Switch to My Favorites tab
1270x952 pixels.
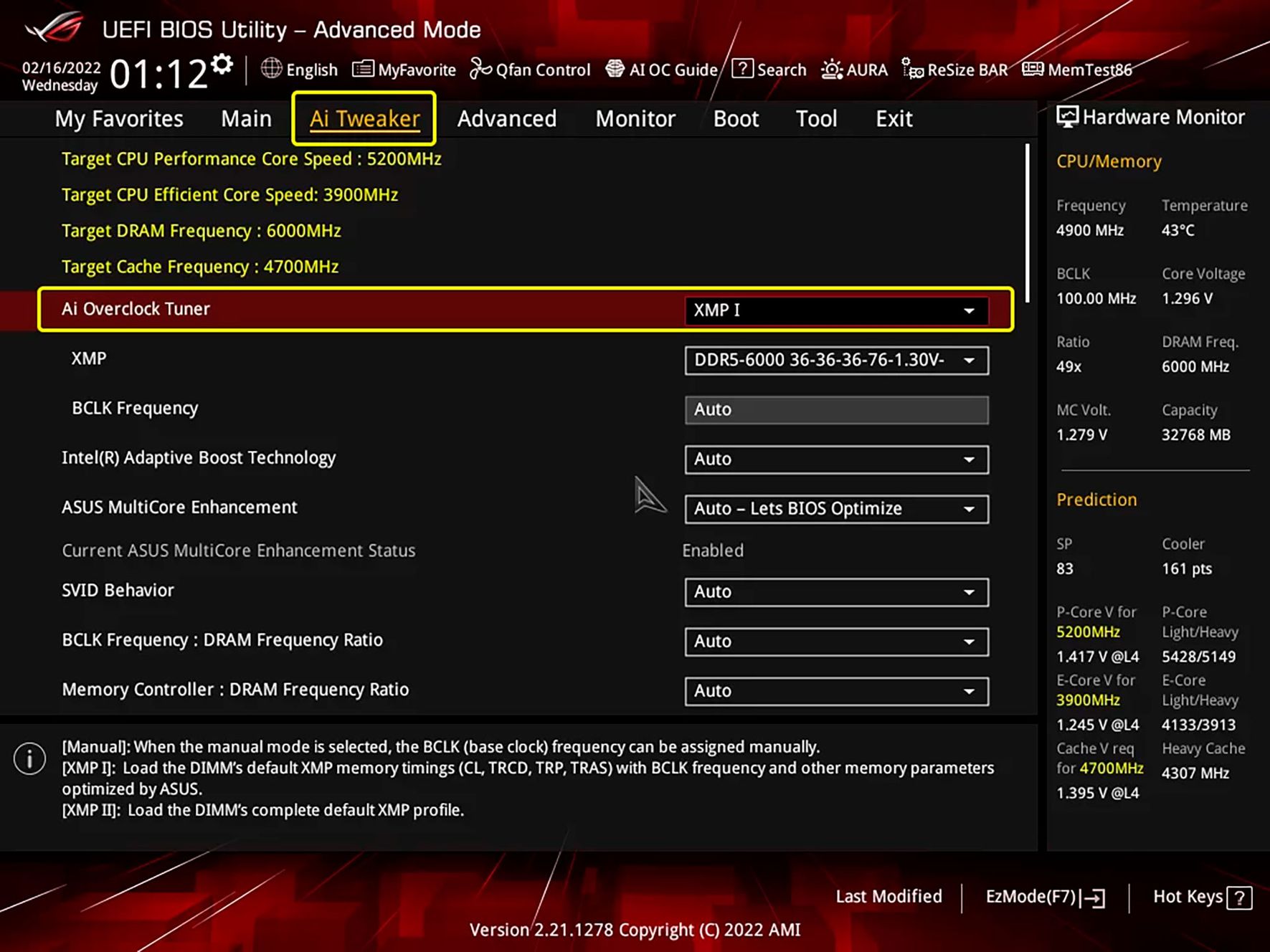click(x=119, y=118)
